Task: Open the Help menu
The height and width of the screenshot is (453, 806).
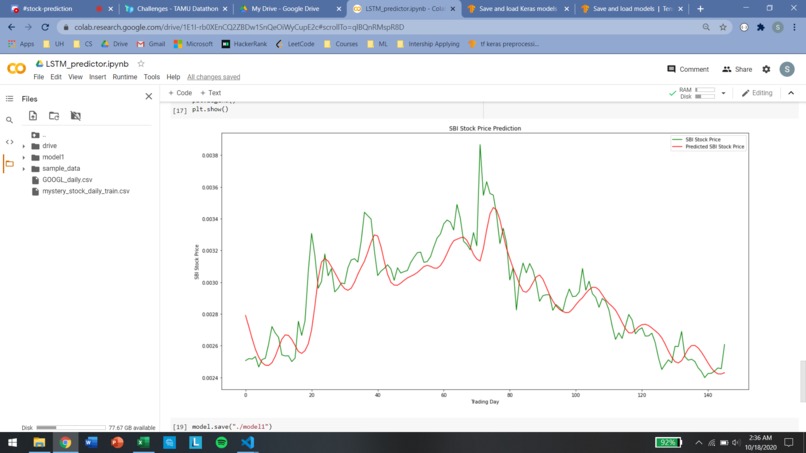Action: click(x=173, y=77)
